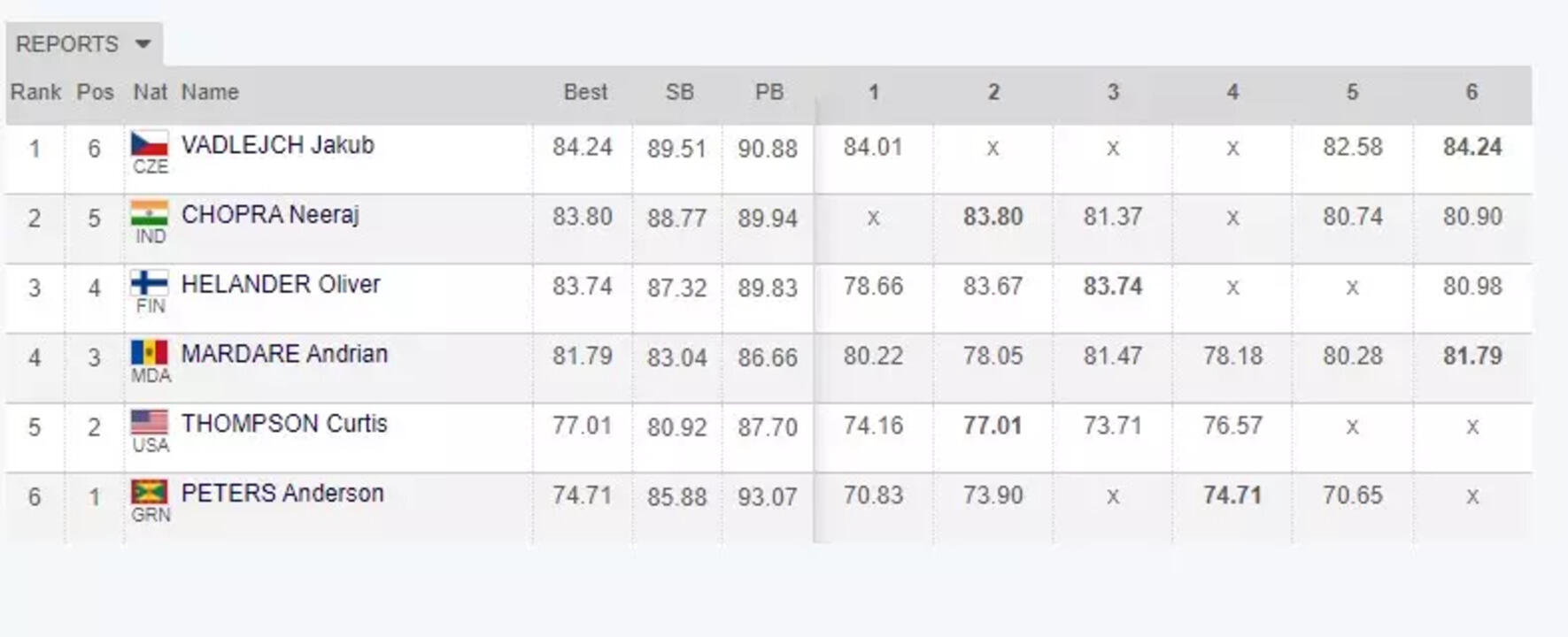Click the Grenada flag icon beside Peters
1568x637 pixels.
[149, 491]
